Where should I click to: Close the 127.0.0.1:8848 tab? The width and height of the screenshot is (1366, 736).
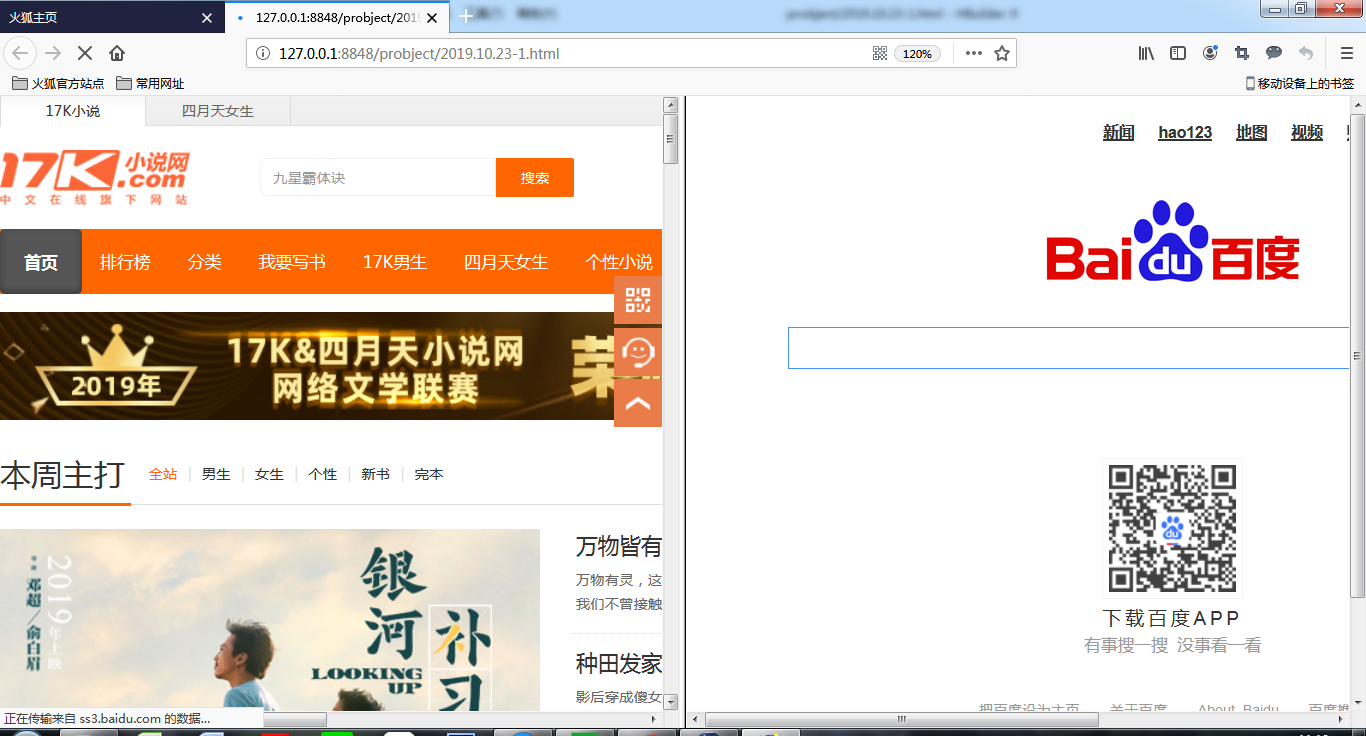(432, 17)
